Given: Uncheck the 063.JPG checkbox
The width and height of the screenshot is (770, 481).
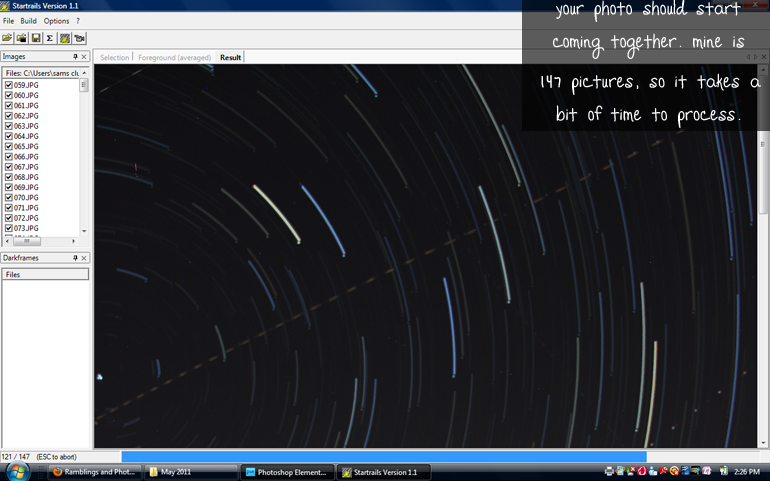Looking at the screenshot, I should pyautogui.click(x=8, y=126).
